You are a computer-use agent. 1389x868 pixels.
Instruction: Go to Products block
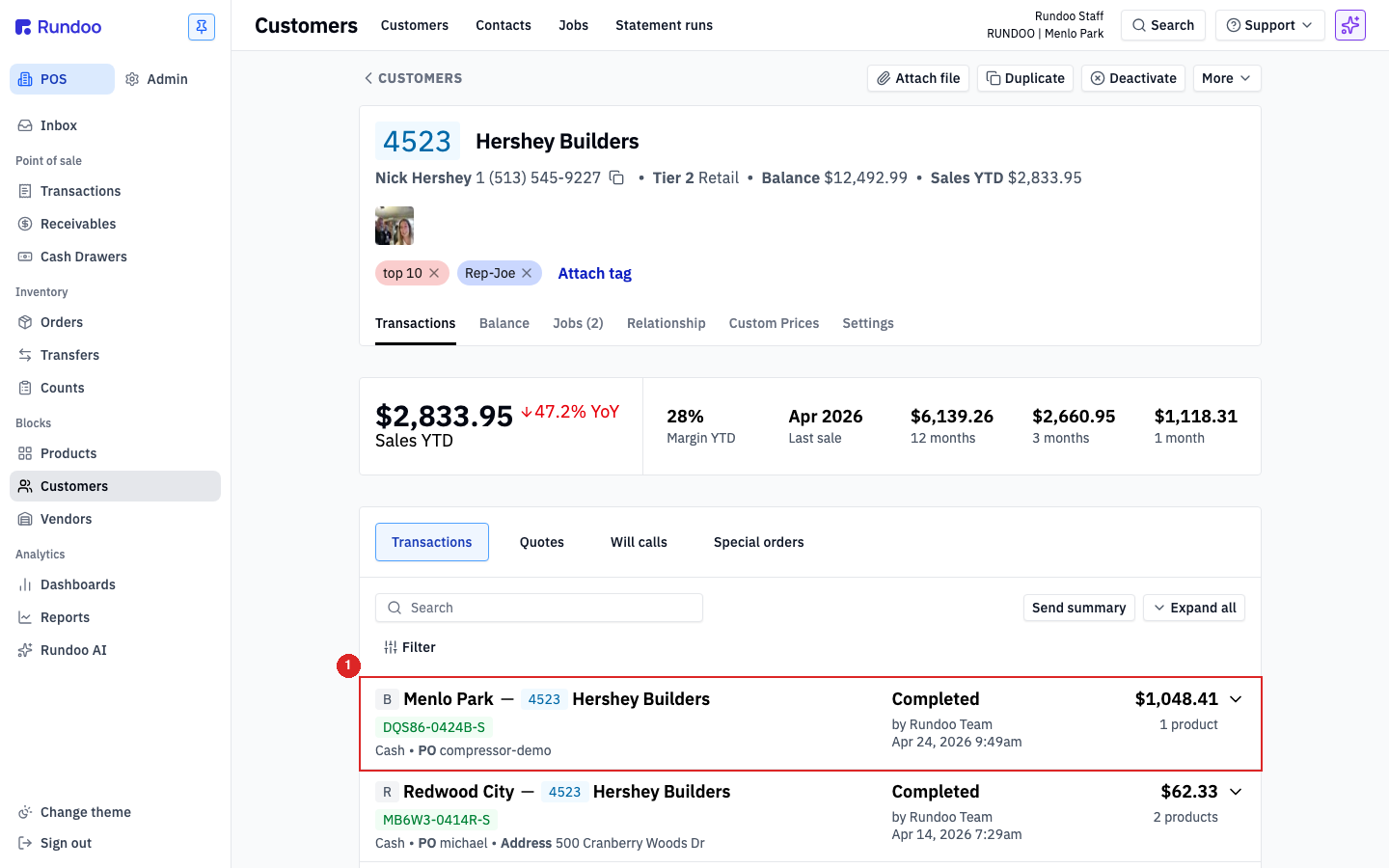116,453
